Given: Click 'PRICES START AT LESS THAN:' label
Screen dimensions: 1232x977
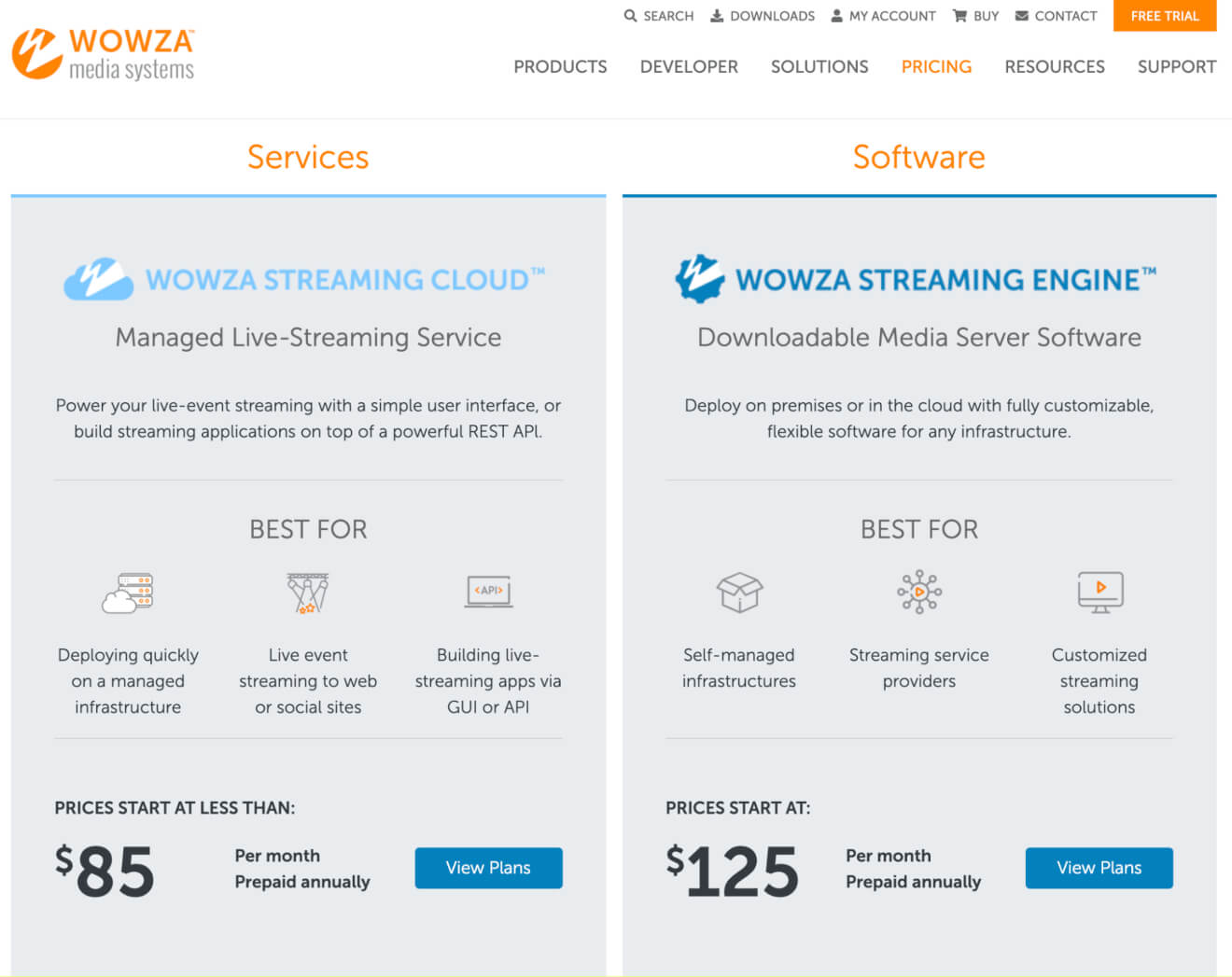Looking at the screenshot, I should (175, 808).
